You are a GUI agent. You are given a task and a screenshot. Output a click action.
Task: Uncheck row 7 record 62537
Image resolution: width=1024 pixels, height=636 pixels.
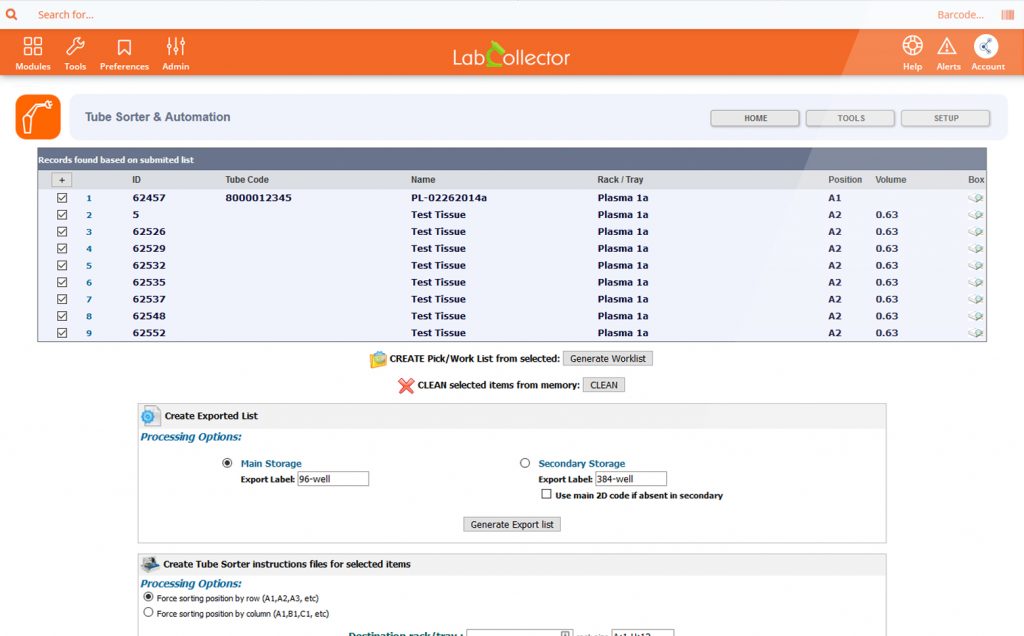(62, 299)
